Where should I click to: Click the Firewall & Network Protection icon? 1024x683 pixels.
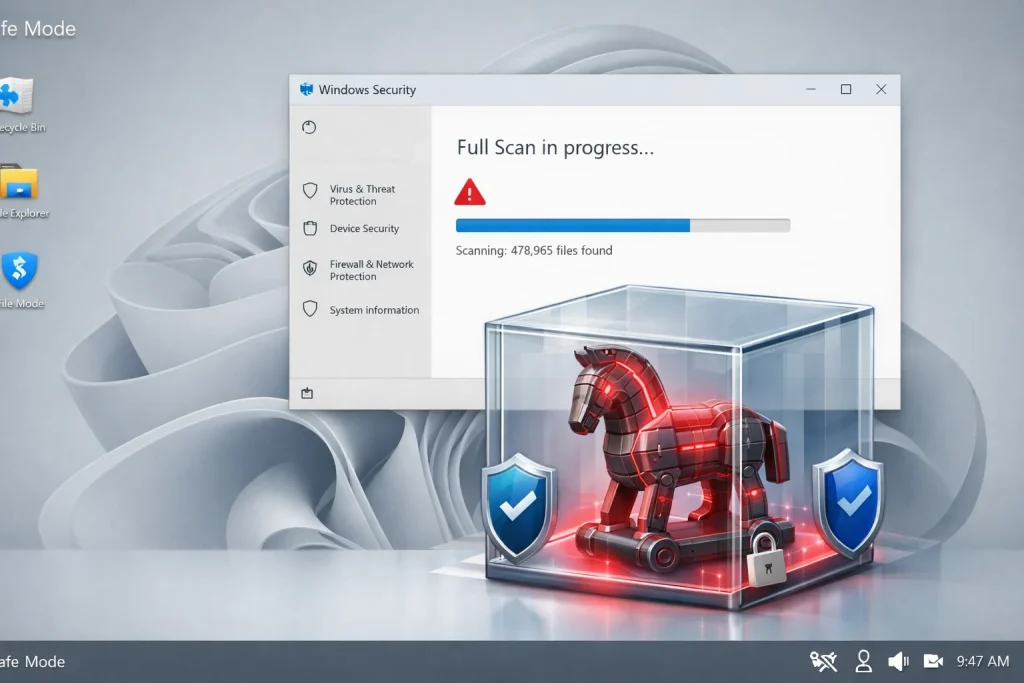[310, 268]
